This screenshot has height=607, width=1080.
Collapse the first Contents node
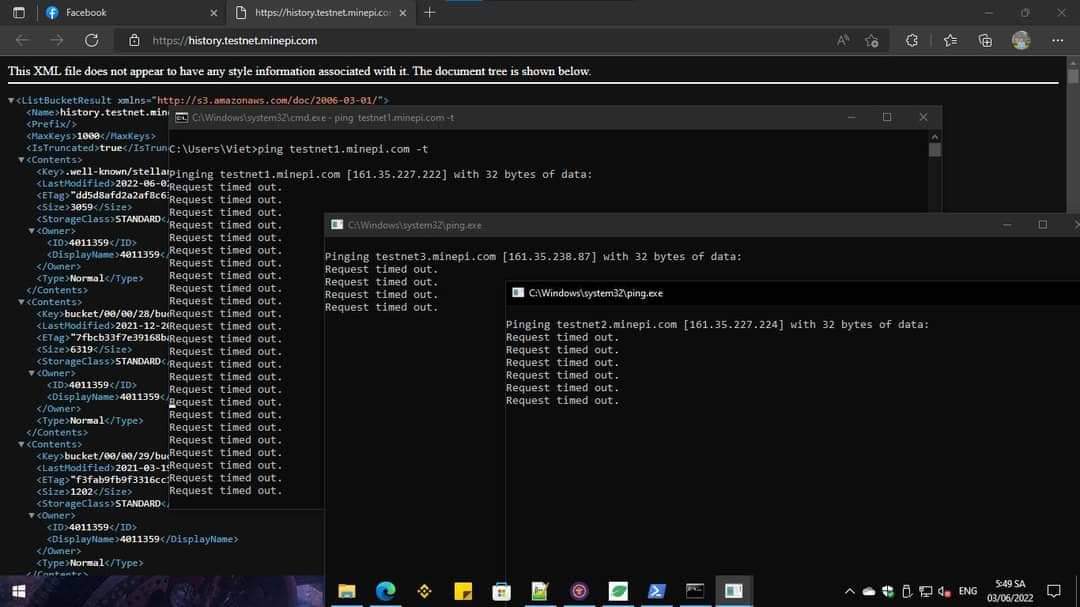[x=21, y=160]
